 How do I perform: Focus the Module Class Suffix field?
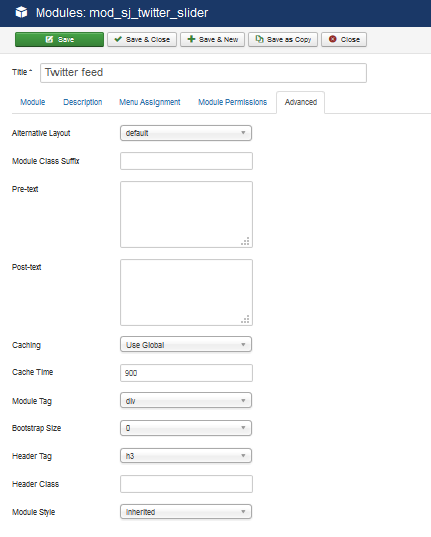pos(186,161)
